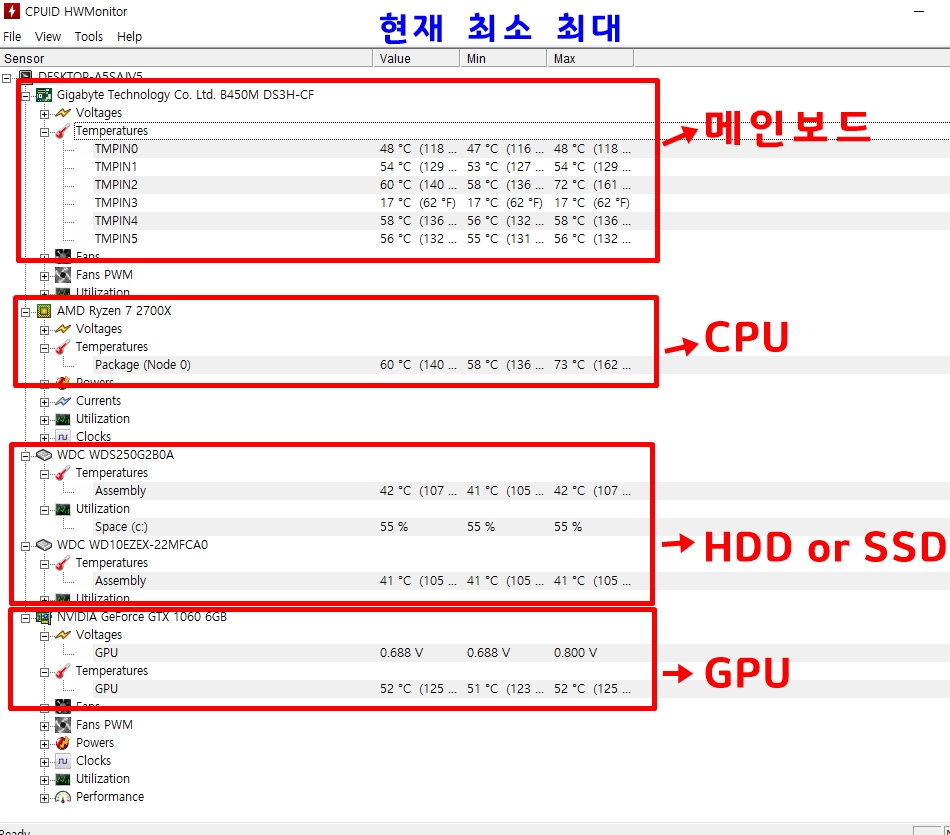Click the WDC WD10EZEX-22MFCA0 drive icon
The image size is (950, 835).
(44, 545)
